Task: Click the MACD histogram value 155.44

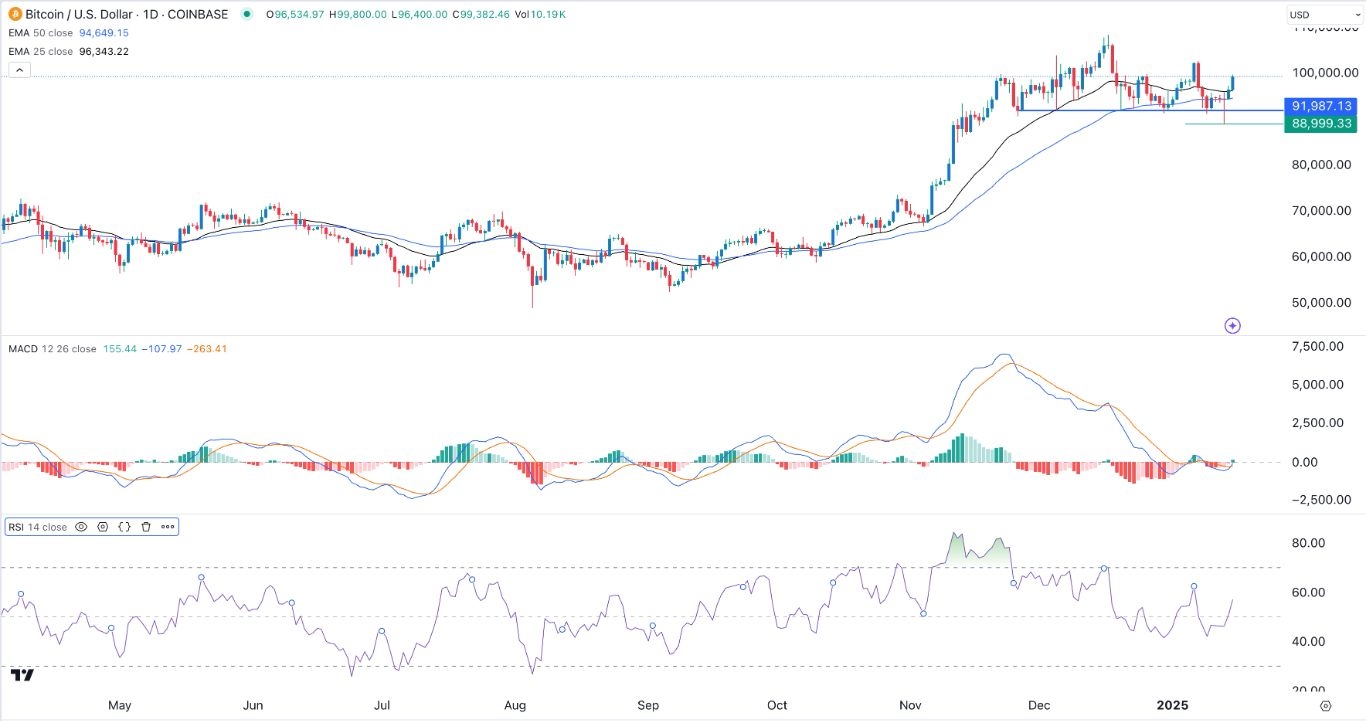Action: point(121,349)
